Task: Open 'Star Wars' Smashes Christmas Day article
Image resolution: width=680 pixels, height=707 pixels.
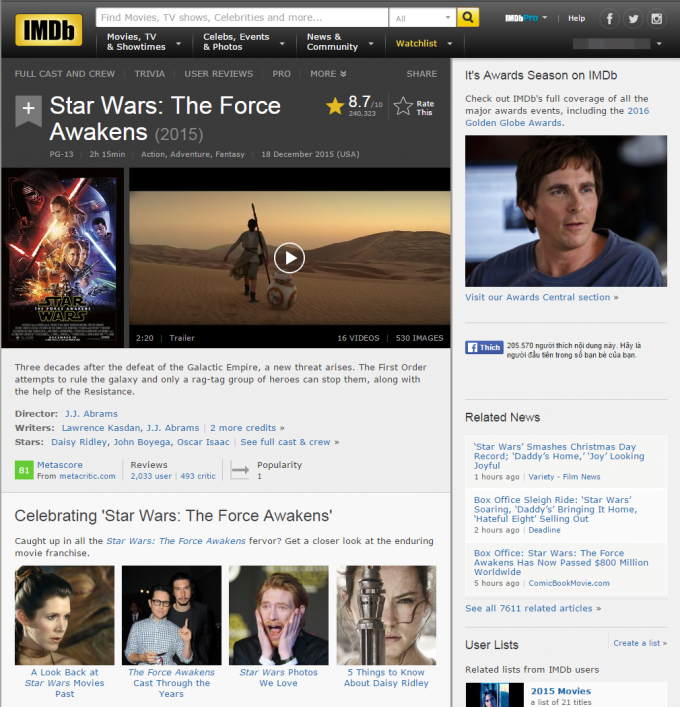Action: (559, 456)
